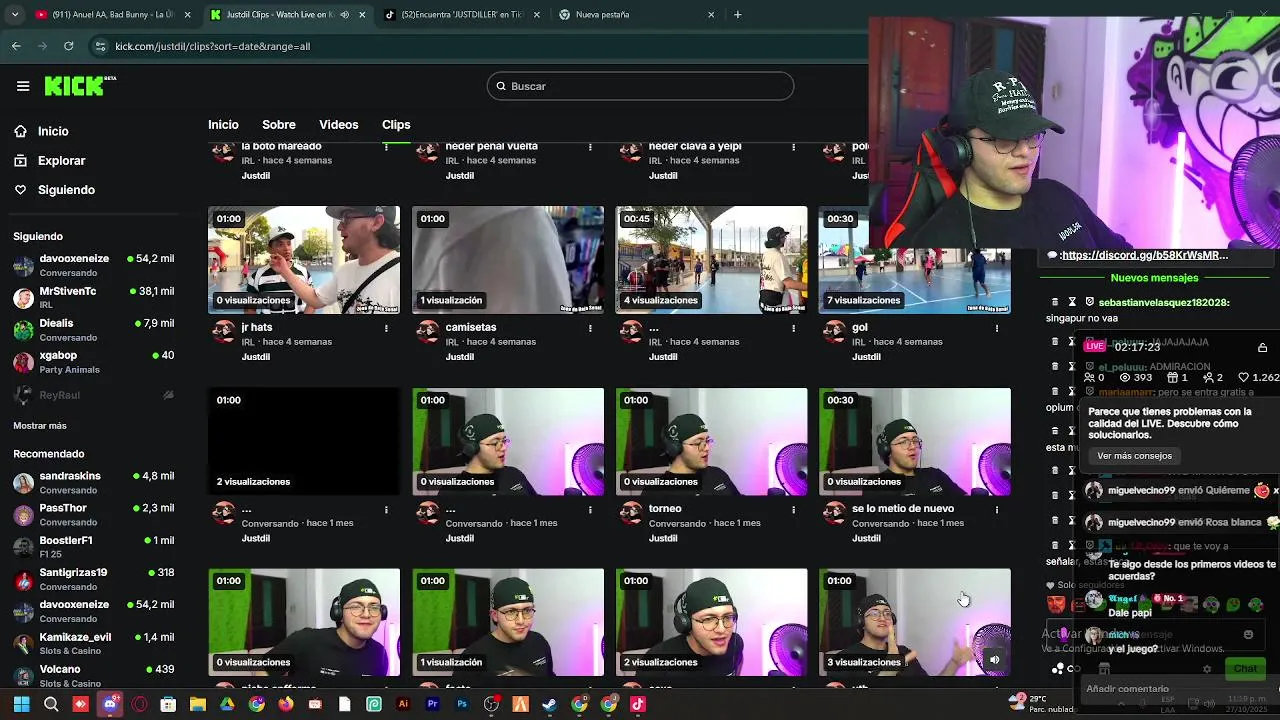Play 'se lo metio de nuevo' thumbnail
This screenshot has height=720, width=1280.
[x=915, y=441]
